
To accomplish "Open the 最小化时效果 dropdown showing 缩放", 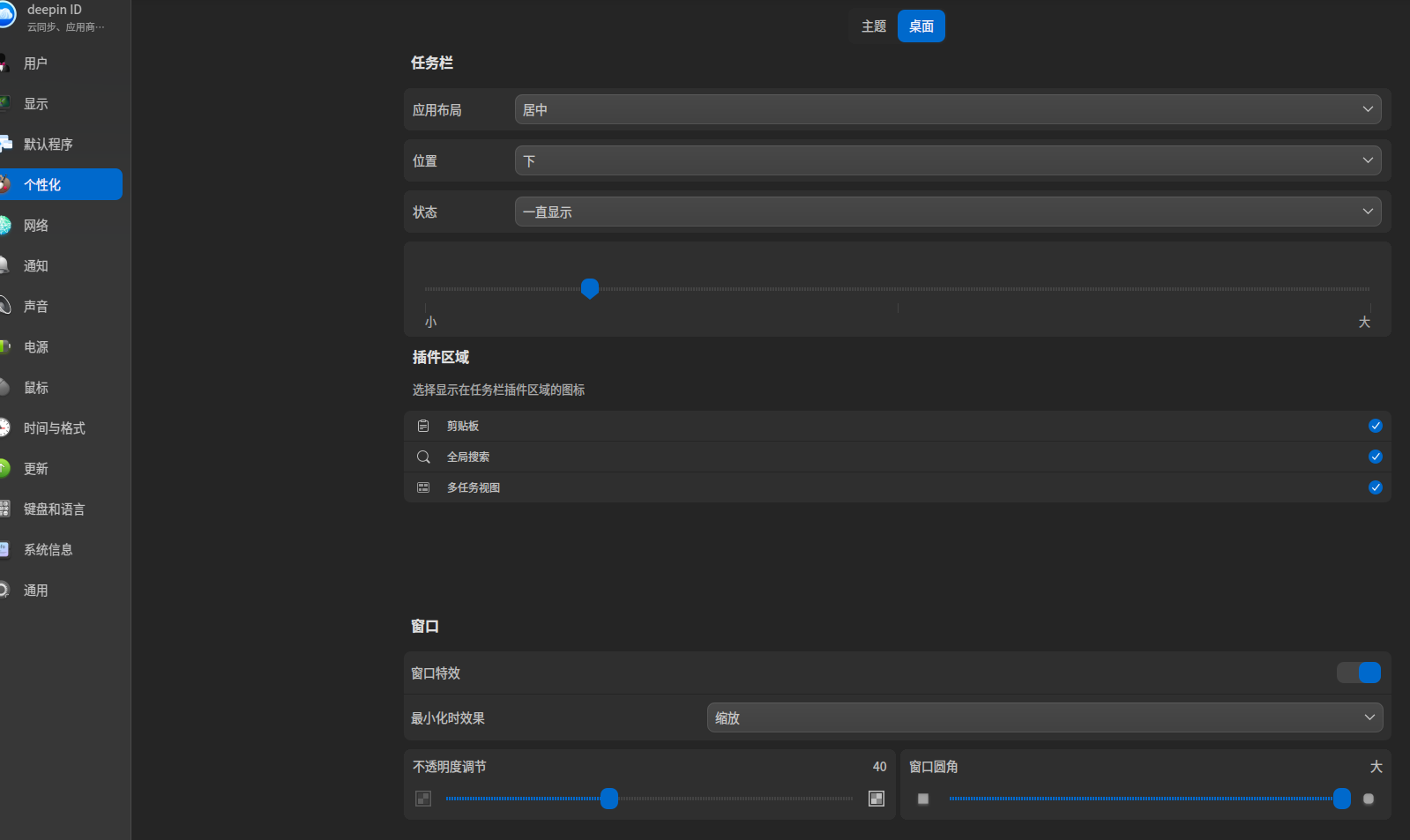I will (x=1045, y=717).
